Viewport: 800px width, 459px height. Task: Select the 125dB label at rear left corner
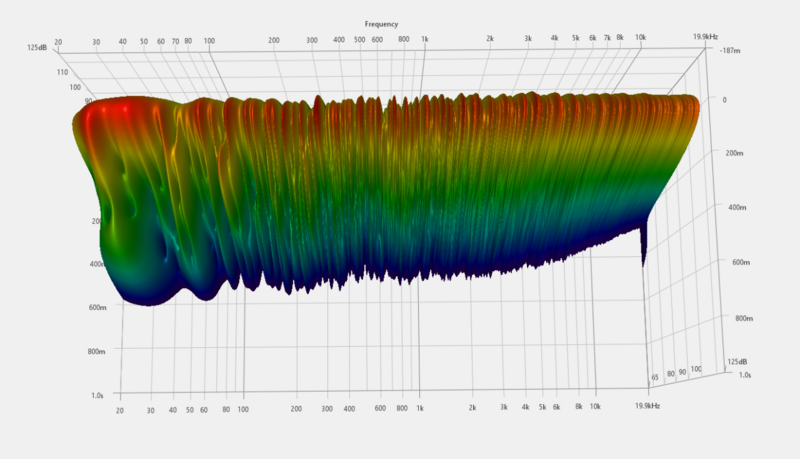[37, 47]
